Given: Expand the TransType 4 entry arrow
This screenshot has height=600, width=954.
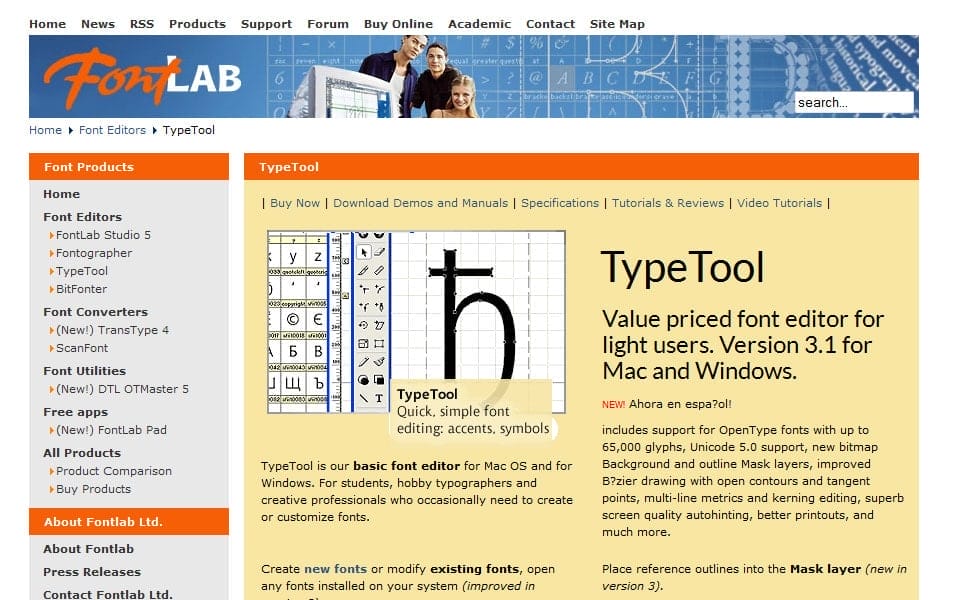Looking at the screenshot, I should pyautogui.click(x=52, y=330).
